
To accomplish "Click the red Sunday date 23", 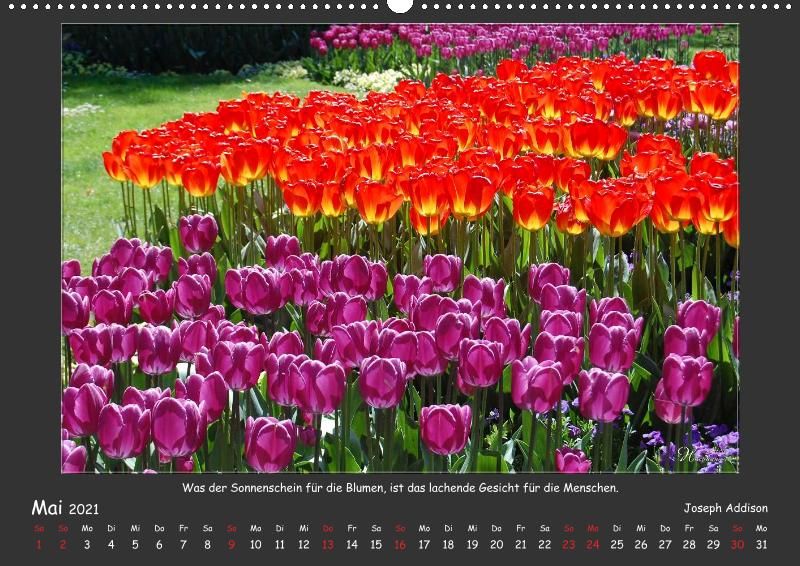I will coord(569,545).
